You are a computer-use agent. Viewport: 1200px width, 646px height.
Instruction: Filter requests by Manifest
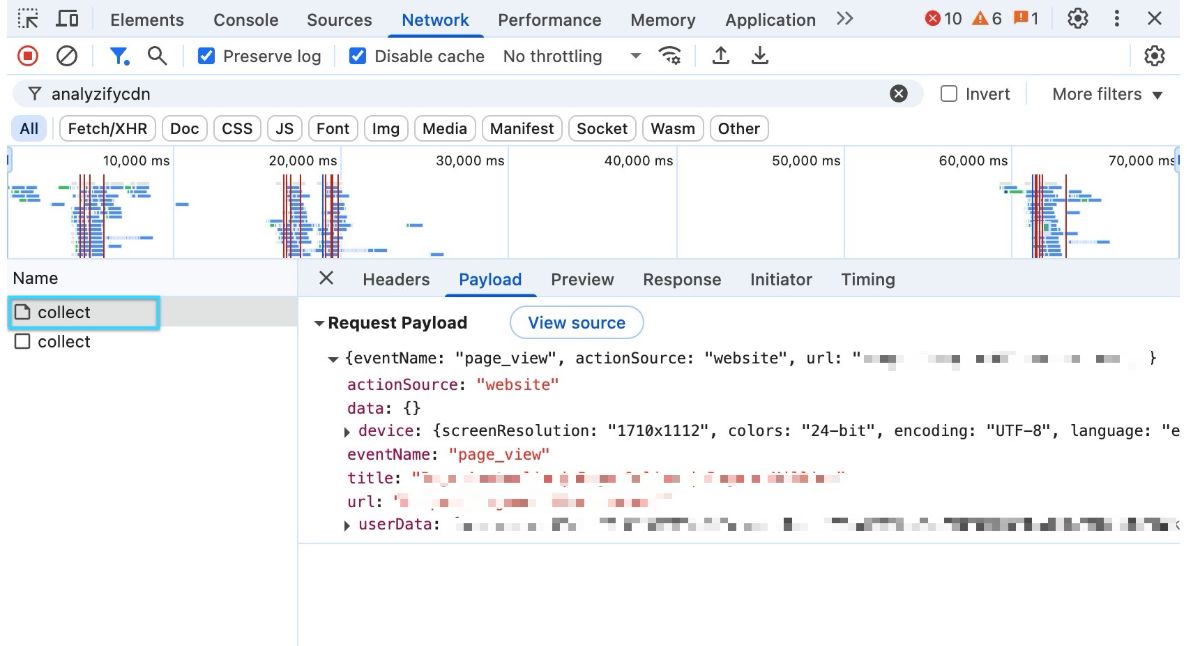coord(522,128)
